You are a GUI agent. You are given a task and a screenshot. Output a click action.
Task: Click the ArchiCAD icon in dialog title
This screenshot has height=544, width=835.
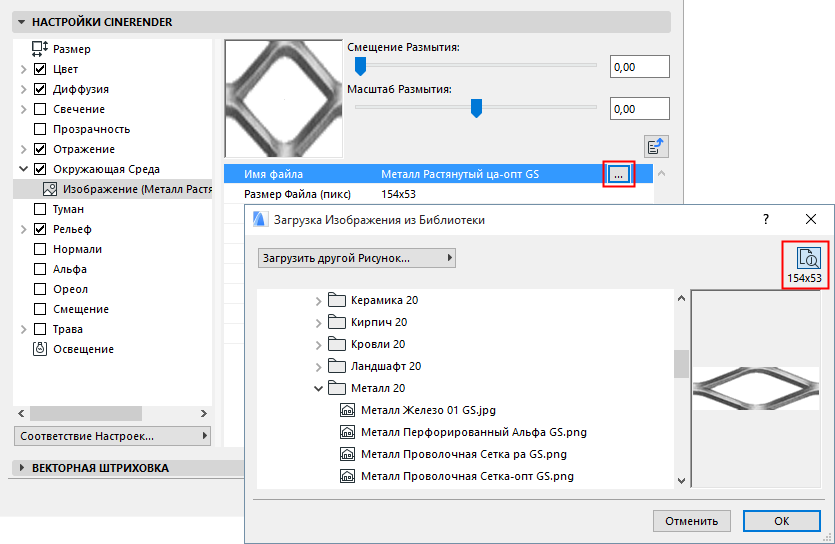click(259, 219)
